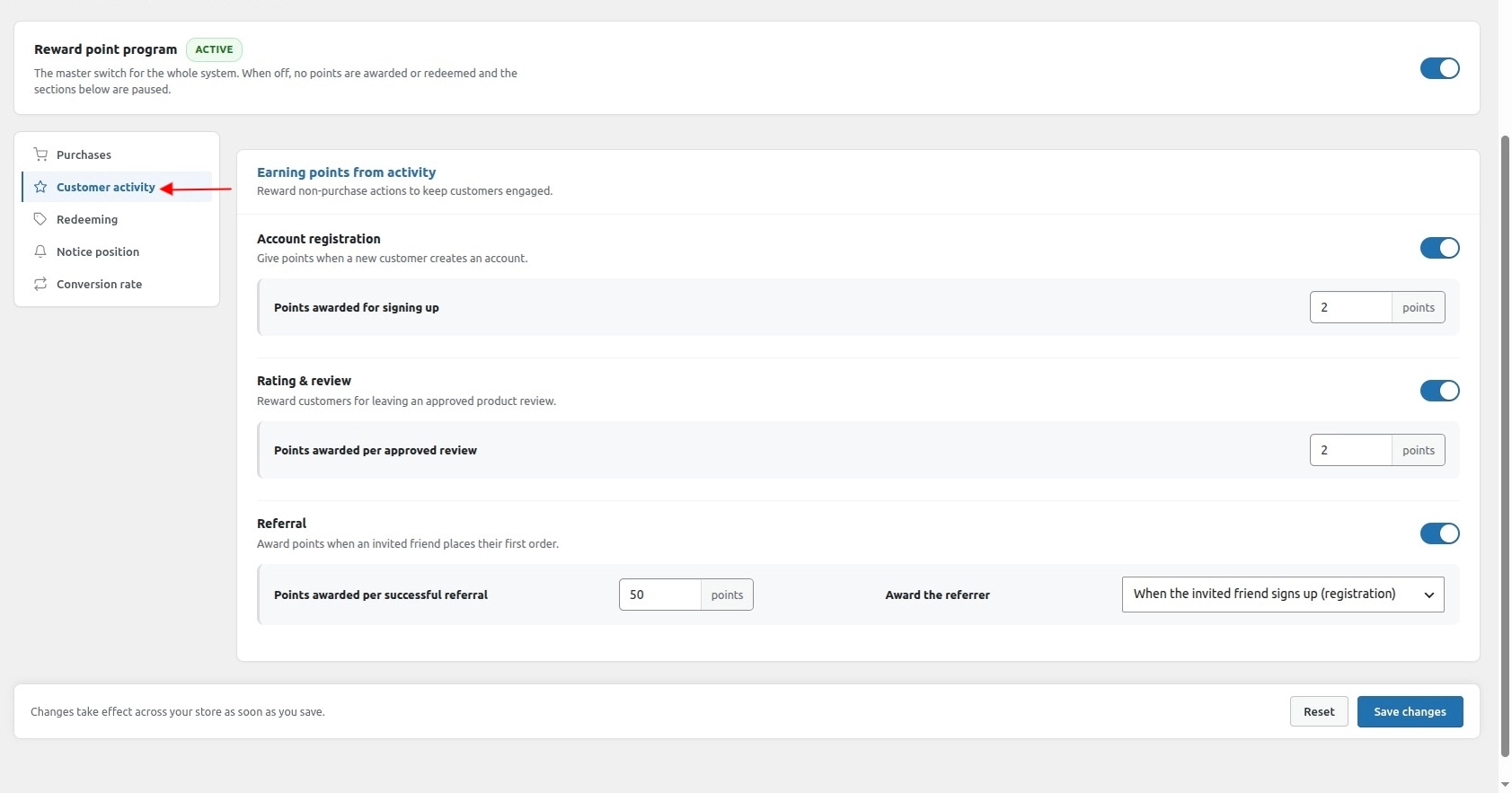Image resolution: width=1512 pixels, height=793 pixels.
Task: Click the Account registration title
Action: pyautogui.click(x=319, y=239)
